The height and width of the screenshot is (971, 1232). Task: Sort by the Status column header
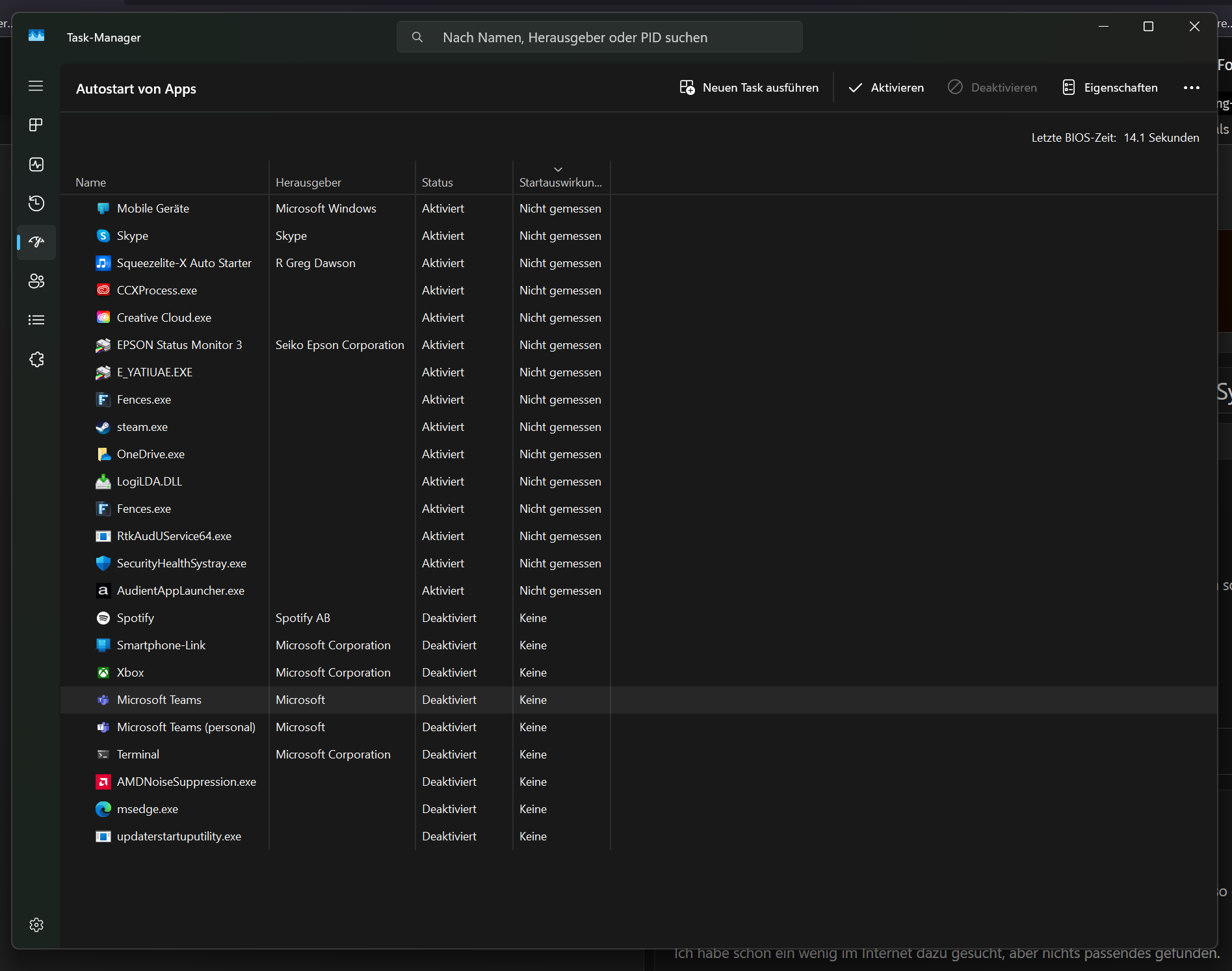[x=437, y=182]
